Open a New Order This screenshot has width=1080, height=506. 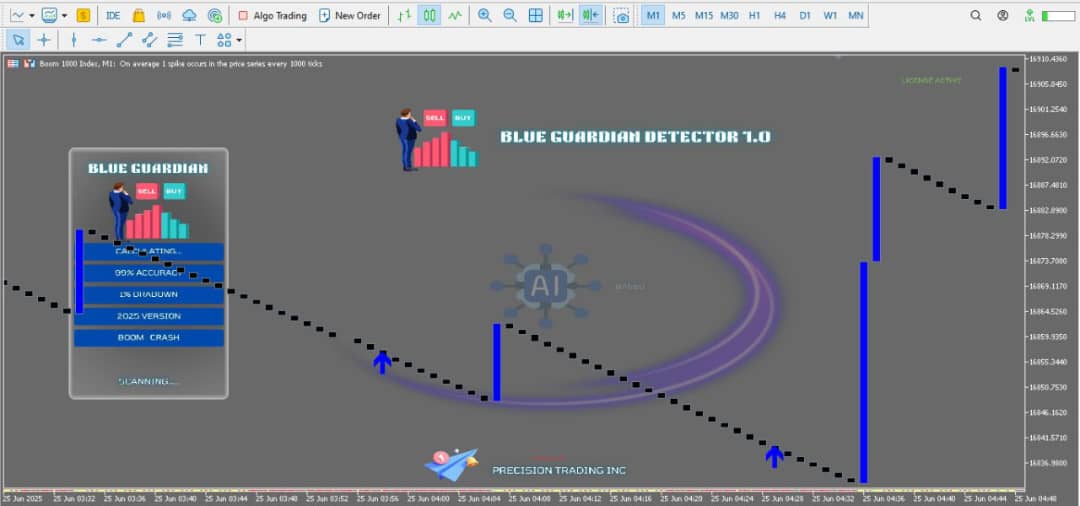coord(349,15)
